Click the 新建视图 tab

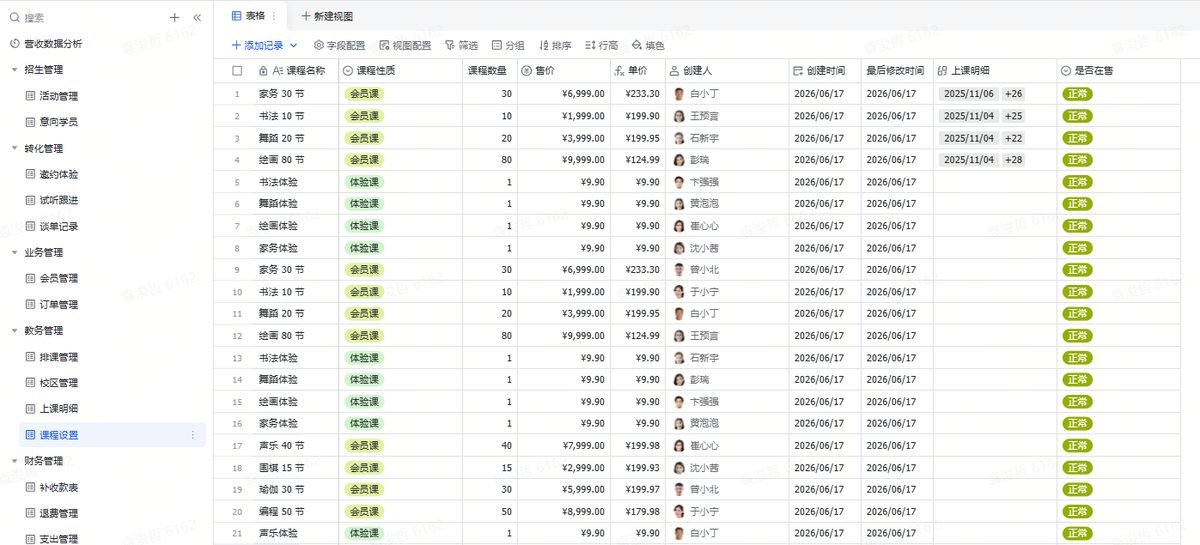[x=327, y=16]
